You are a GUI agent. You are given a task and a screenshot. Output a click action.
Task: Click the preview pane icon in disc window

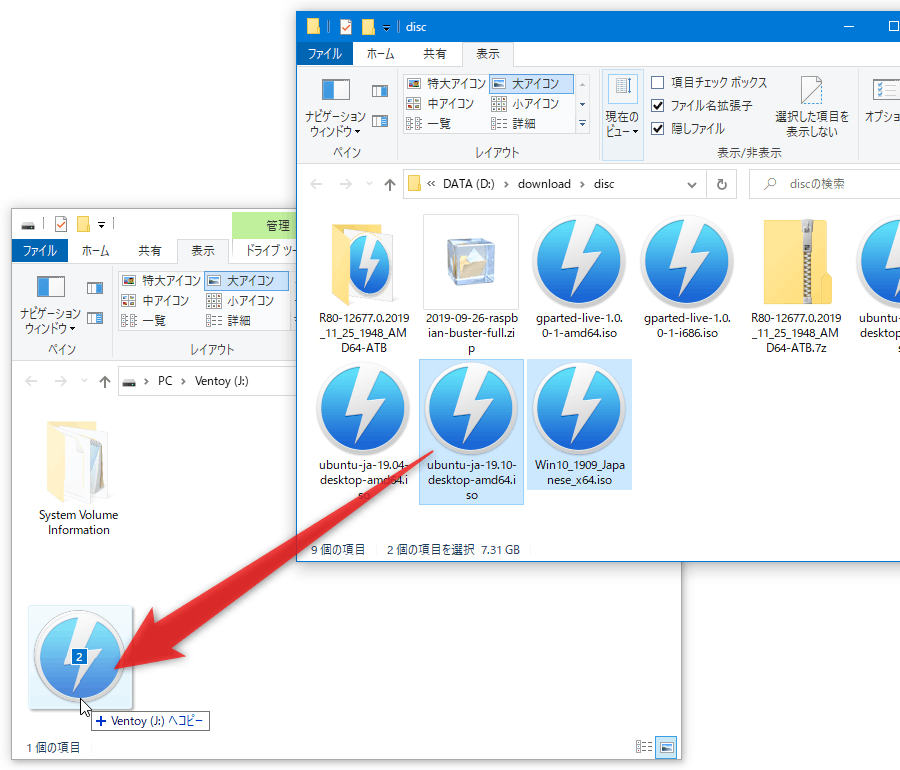tap(379, 91)
